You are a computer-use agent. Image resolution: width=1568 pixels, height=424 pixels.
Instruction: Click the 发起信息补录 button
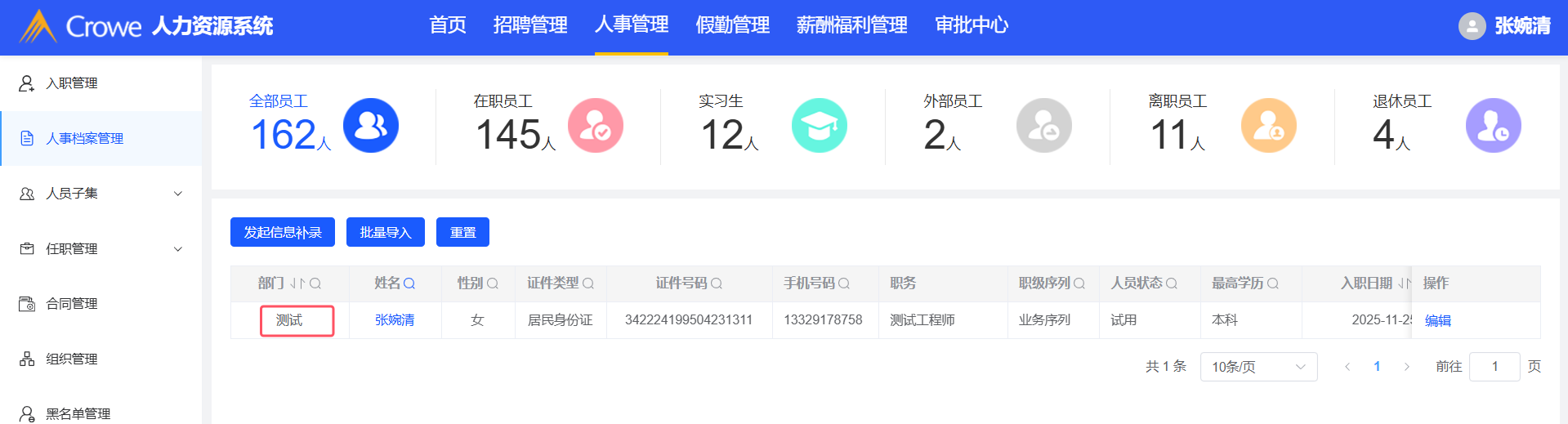[283, 232]
